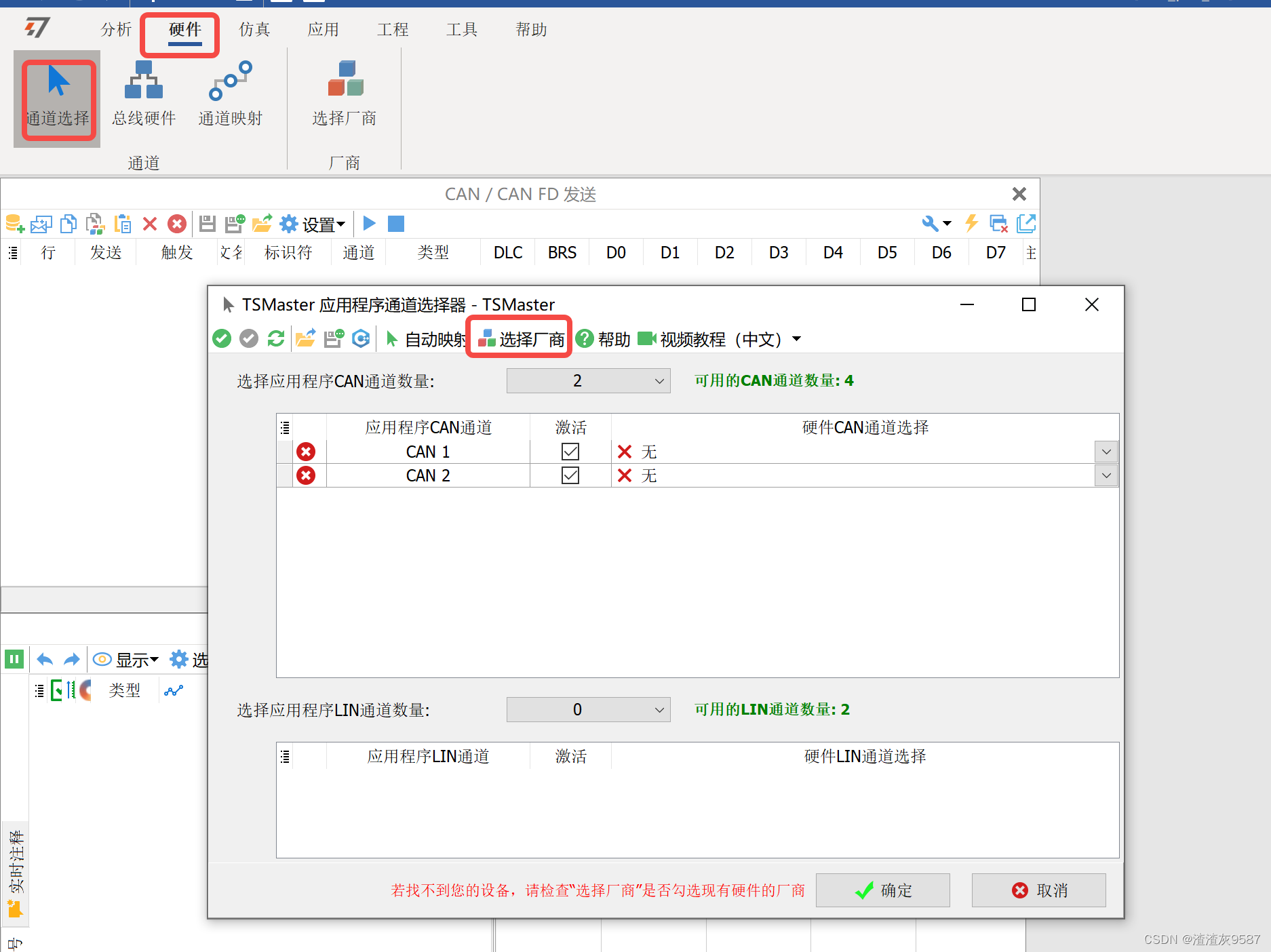Image resolution: width=1271 pixels, height=952 pixels.
Task: Open the 总线硬件 bus hardware panel
Action: pyautogui.click(x=143, y=95)
